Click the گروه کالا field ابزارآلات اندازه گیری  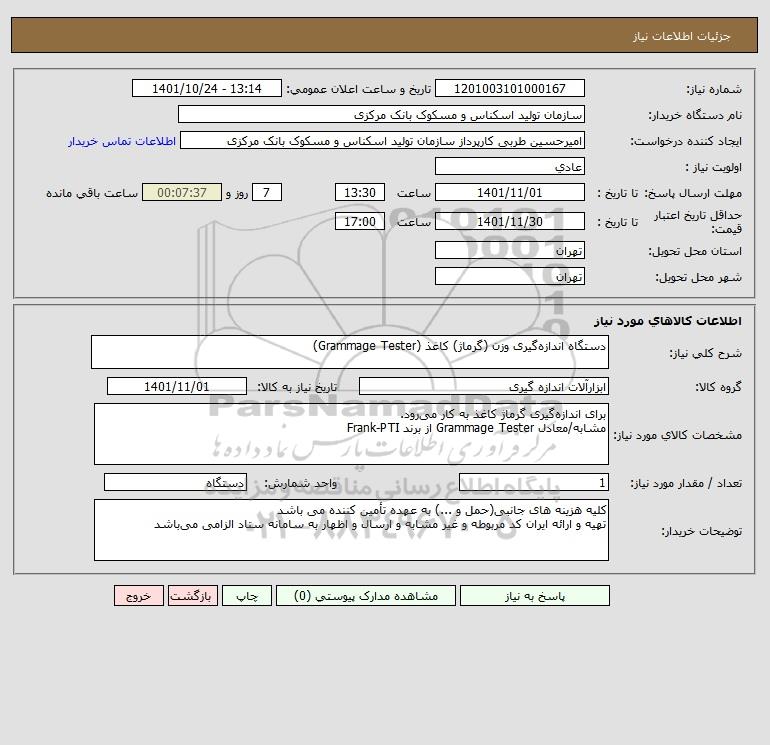pos(484,386)
